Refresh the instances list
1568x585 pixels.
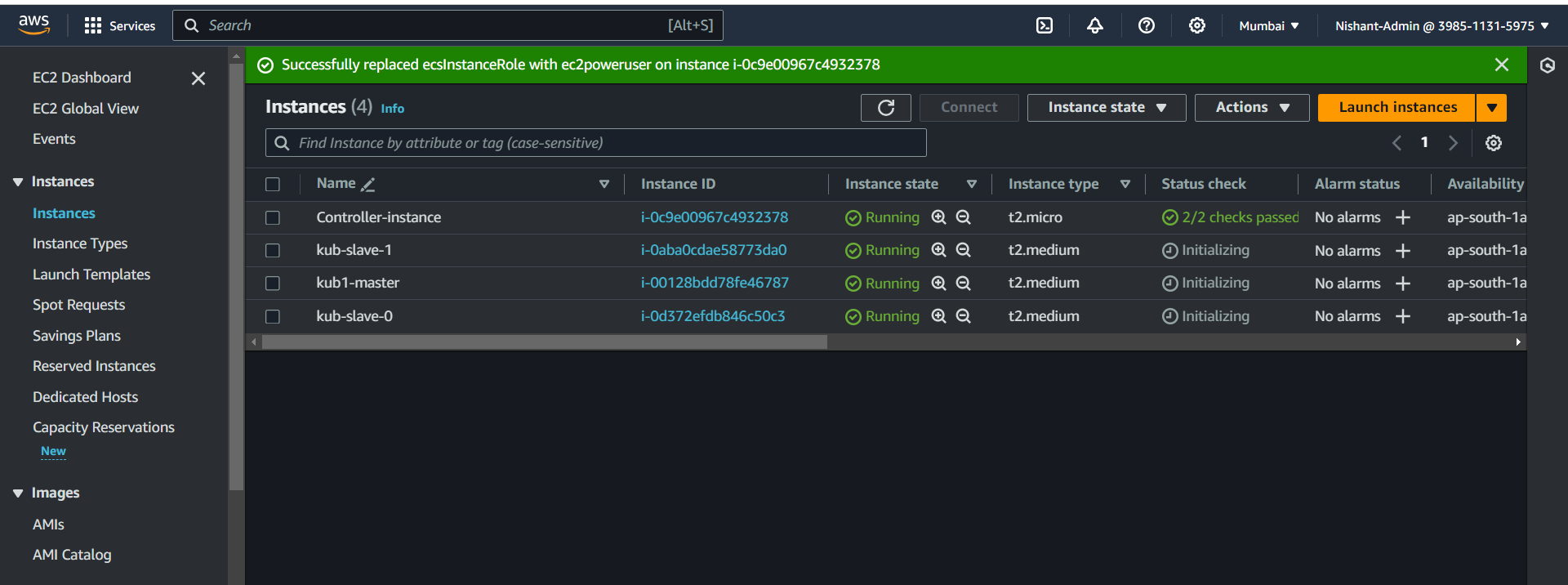tap(885, 107)
